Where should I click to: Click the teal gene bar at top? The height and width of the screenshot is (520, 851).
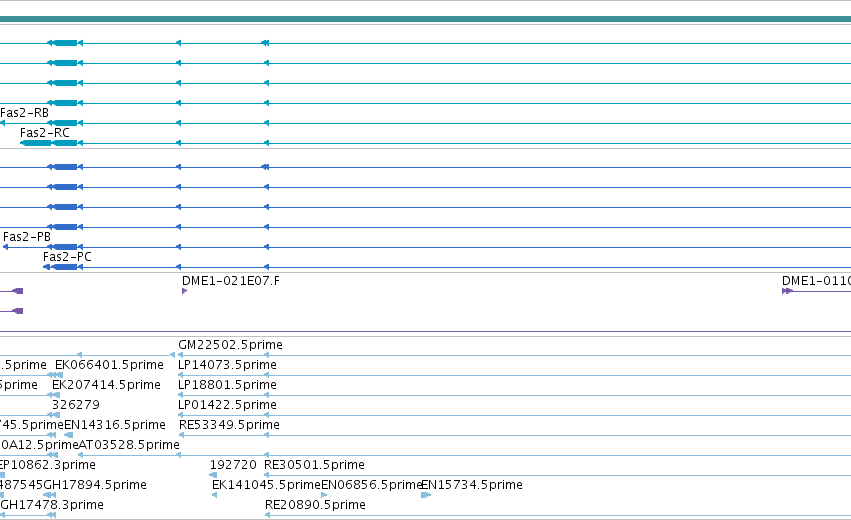[426, 20]
